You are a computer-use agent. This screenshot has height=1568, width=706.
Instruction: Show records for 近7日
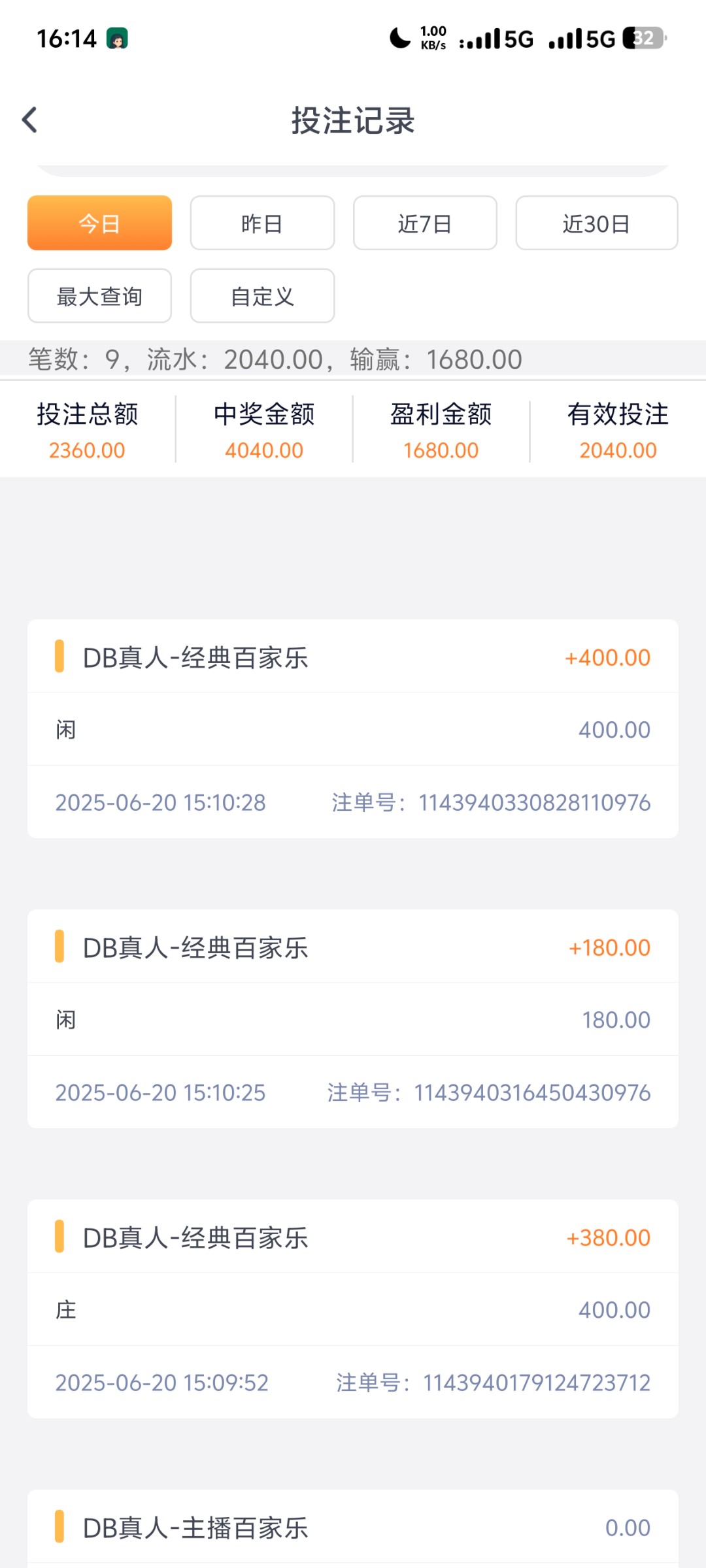425,223
